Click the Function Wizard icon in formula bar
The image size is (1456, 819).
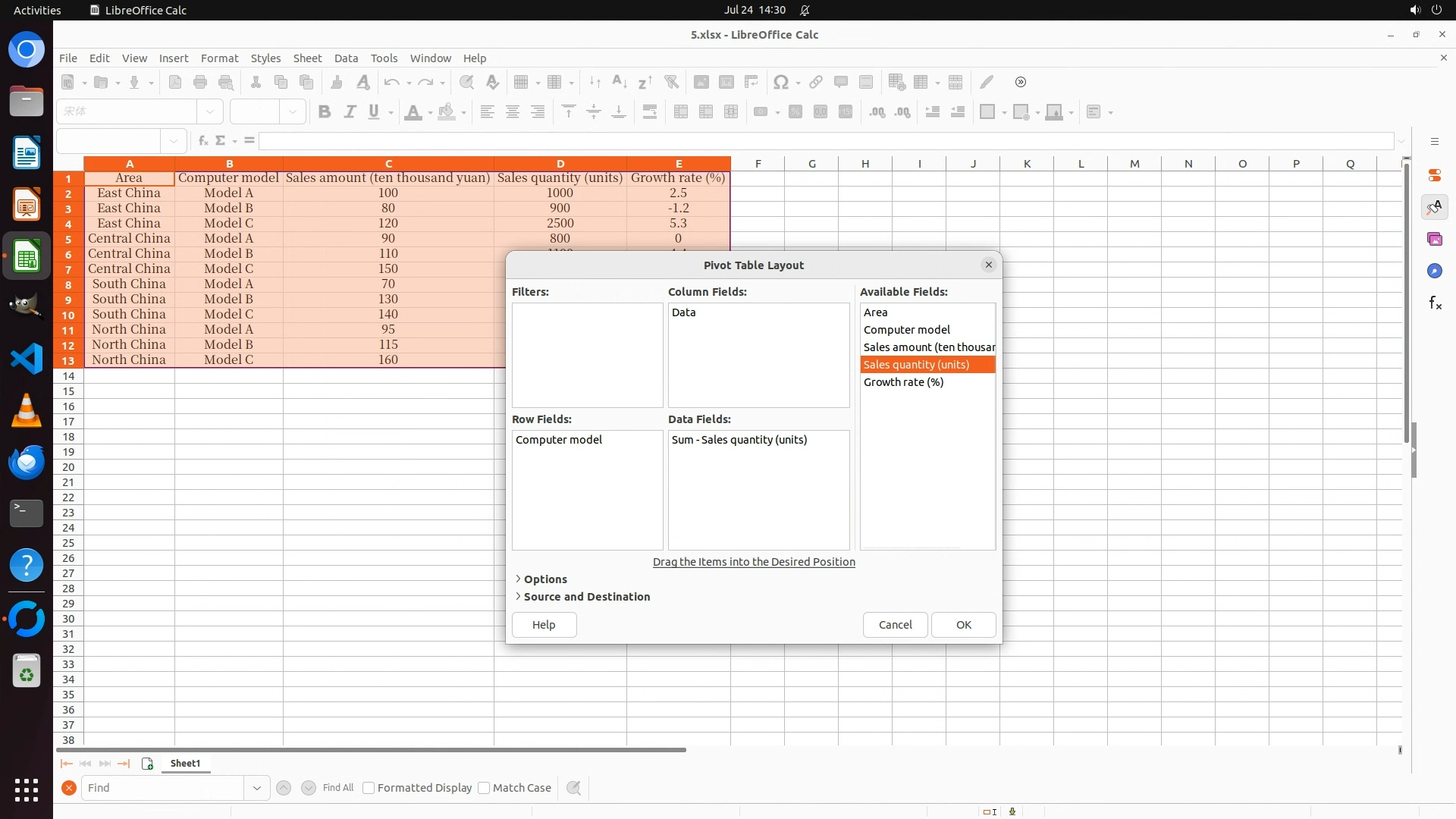coord(202,140)
